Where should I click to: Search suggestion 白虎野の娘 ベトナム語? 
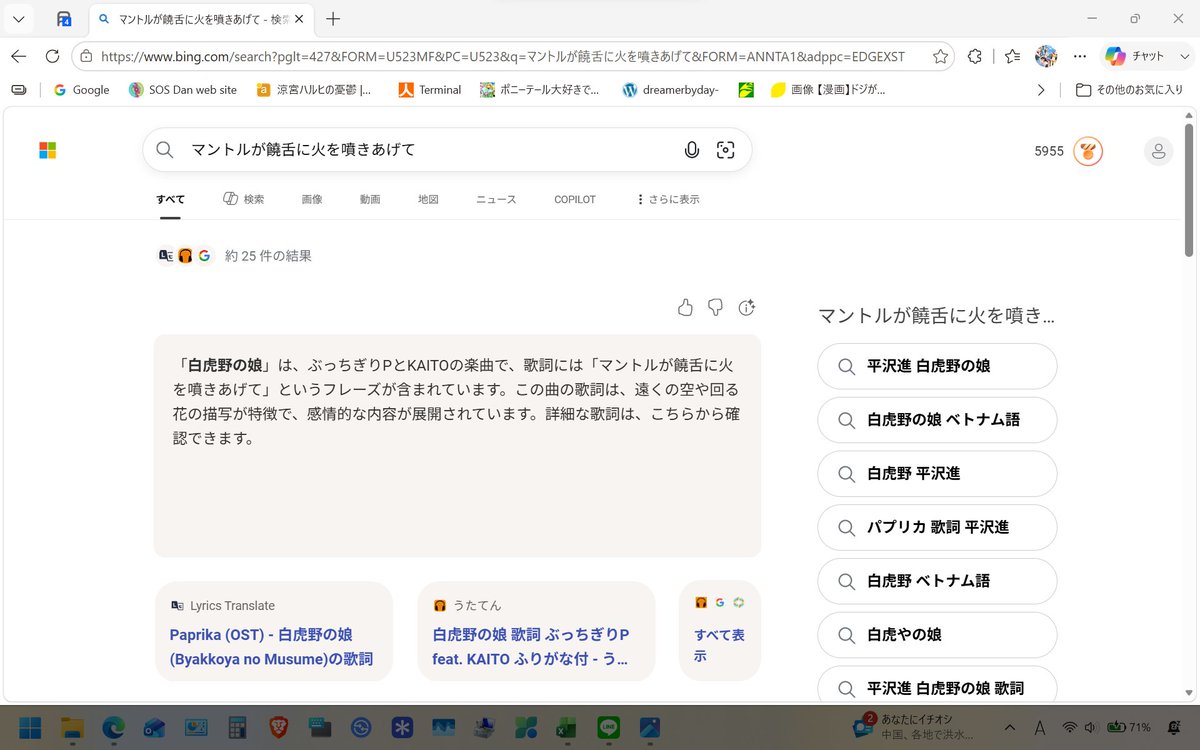click(x=937, y=420)
